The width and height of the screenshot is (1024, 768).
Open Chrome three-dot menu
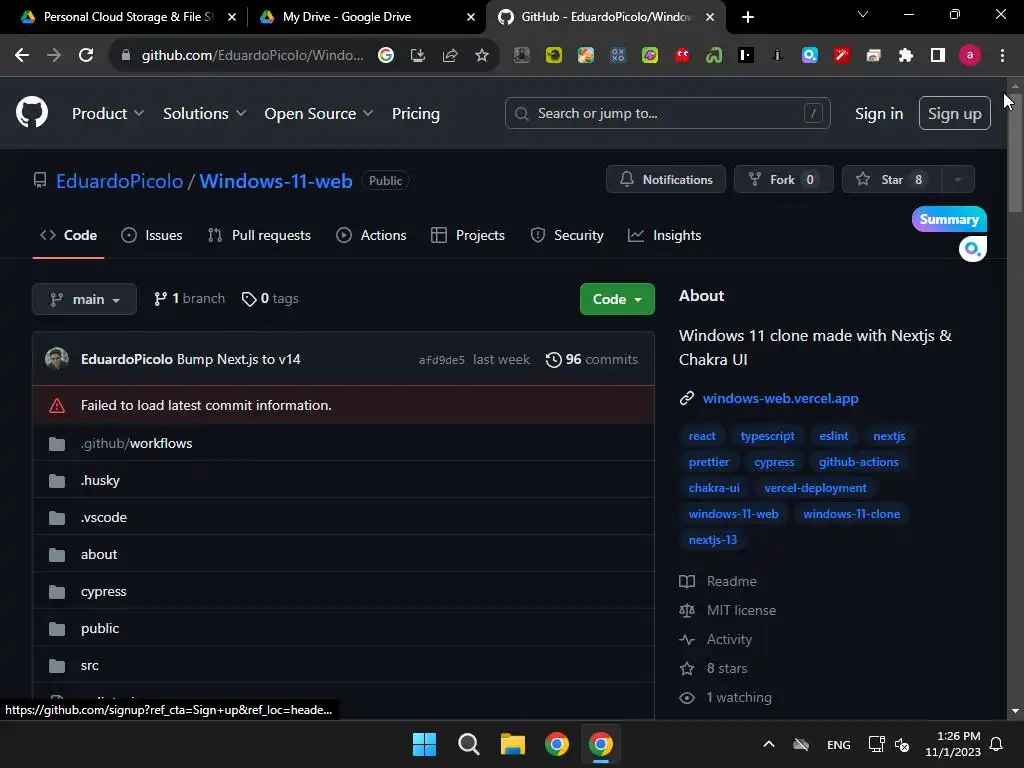1002,56
